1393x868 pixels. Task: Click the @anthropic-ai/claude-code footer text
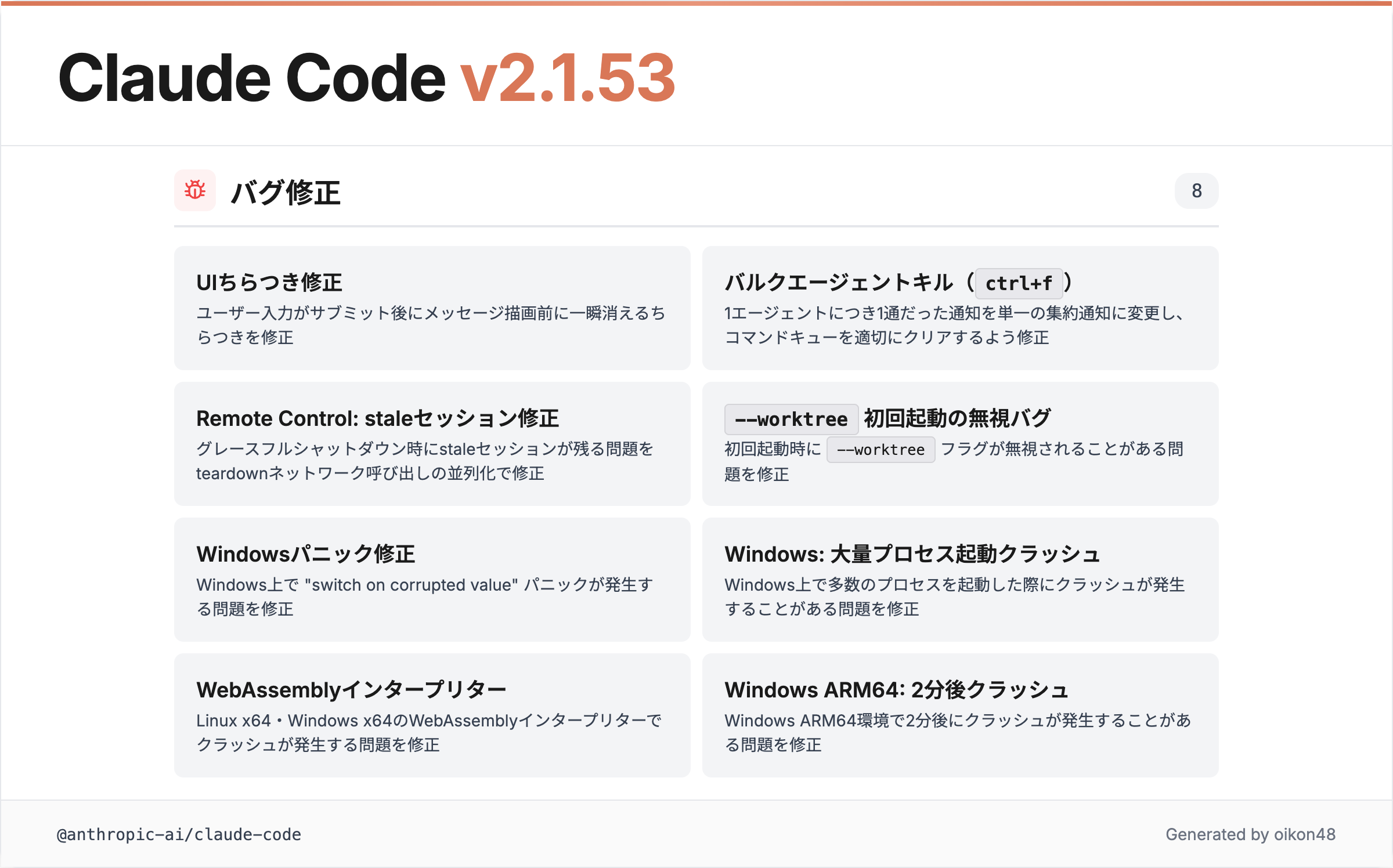(x=179, y=834)
